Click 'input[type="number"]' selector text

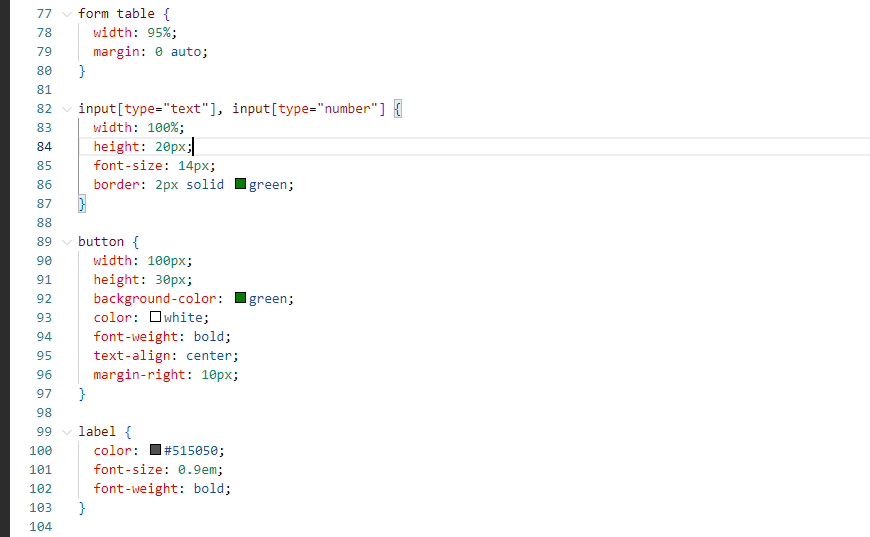point(308,109)
